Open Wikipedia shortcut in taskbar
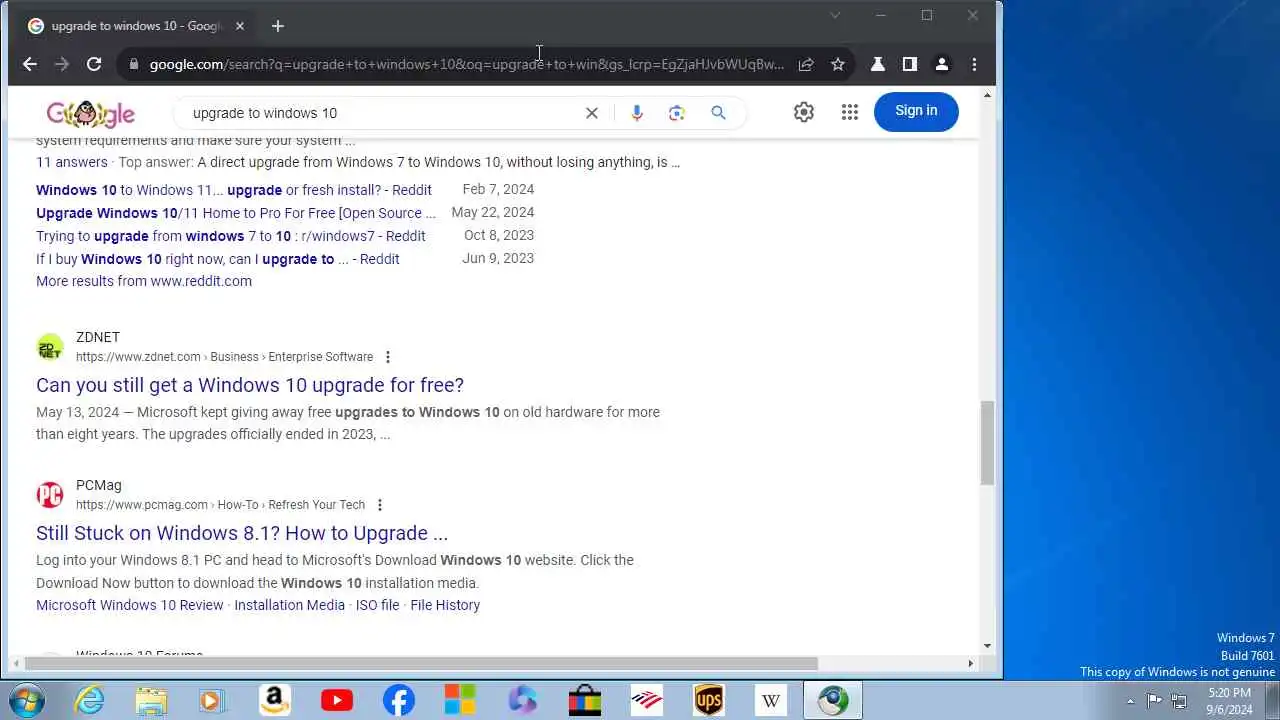 (x=771, y=701)
